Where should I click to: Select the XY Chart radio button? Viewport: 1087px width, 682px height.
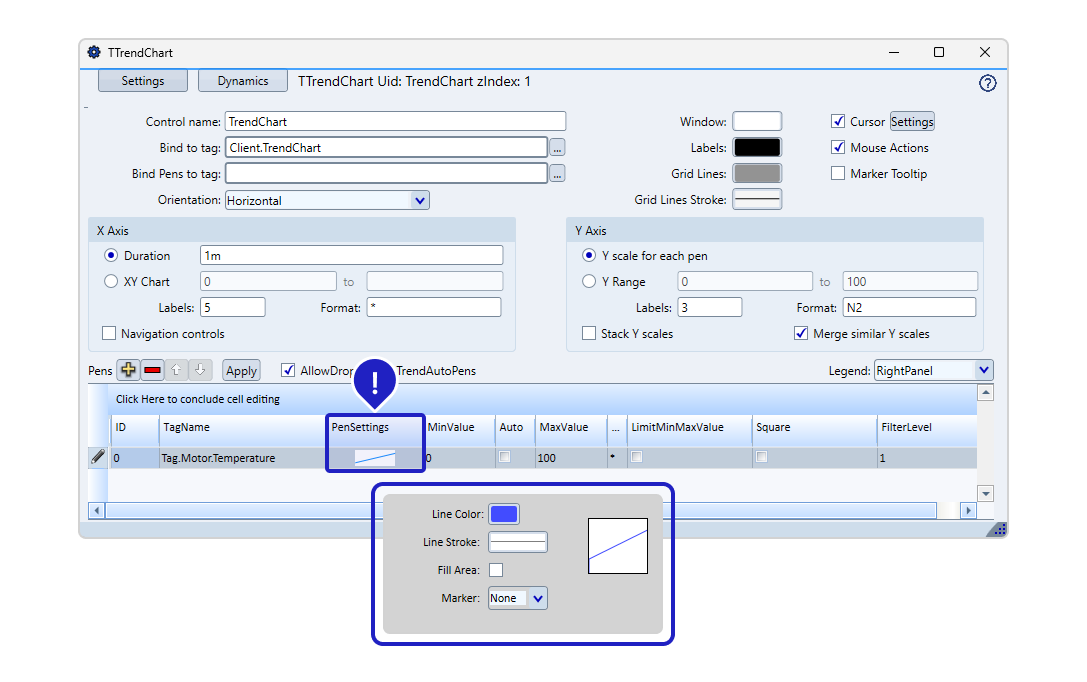tap(111, 282)
